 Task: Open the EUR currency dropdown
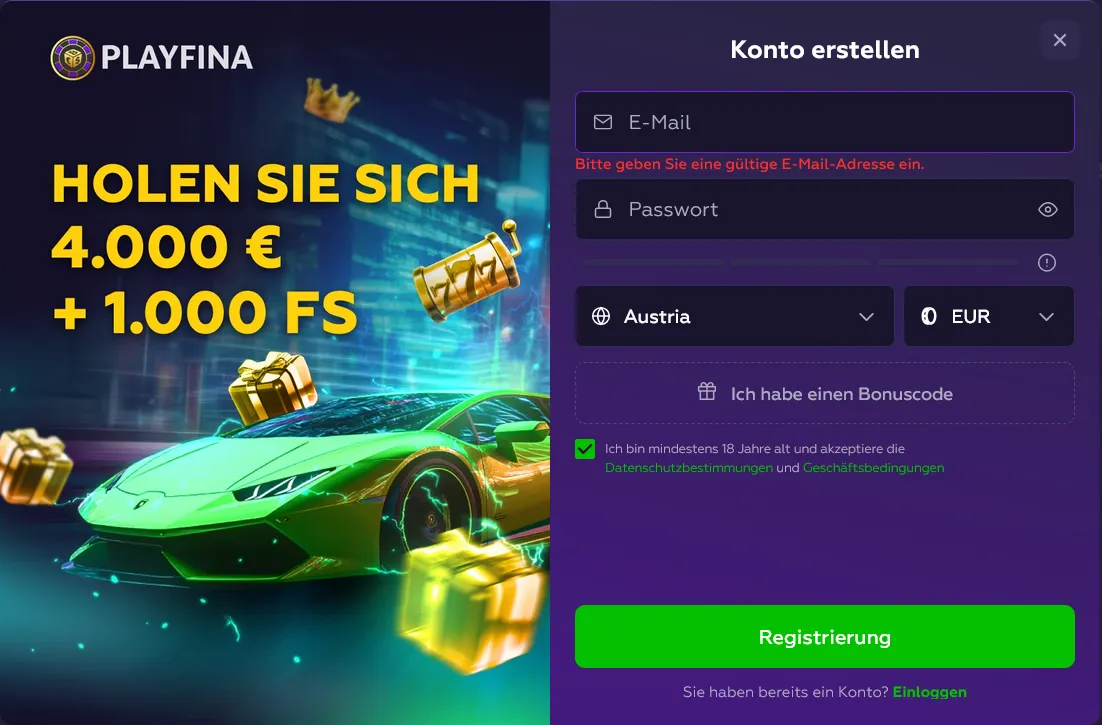[989, 316]
